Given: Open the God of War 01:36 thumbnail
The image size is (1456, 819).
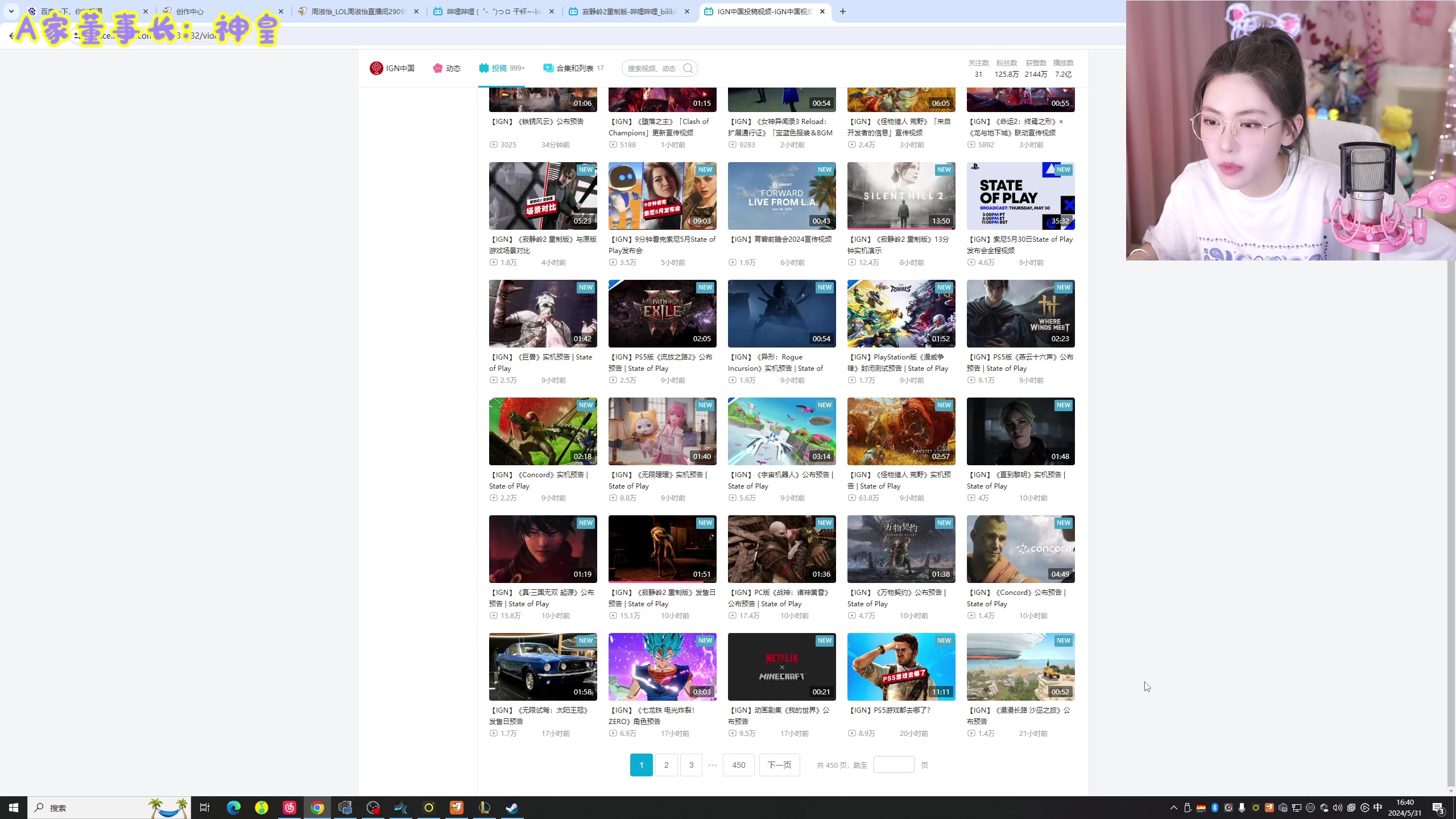Looking at the screenshot, I should pos(781,549).
